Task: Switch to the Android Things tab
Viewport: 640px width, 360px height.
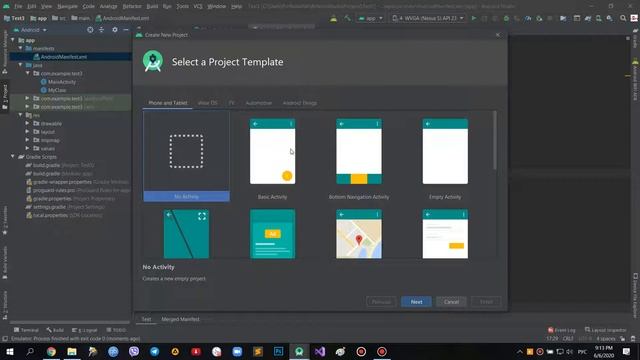Action: [300, 103]
